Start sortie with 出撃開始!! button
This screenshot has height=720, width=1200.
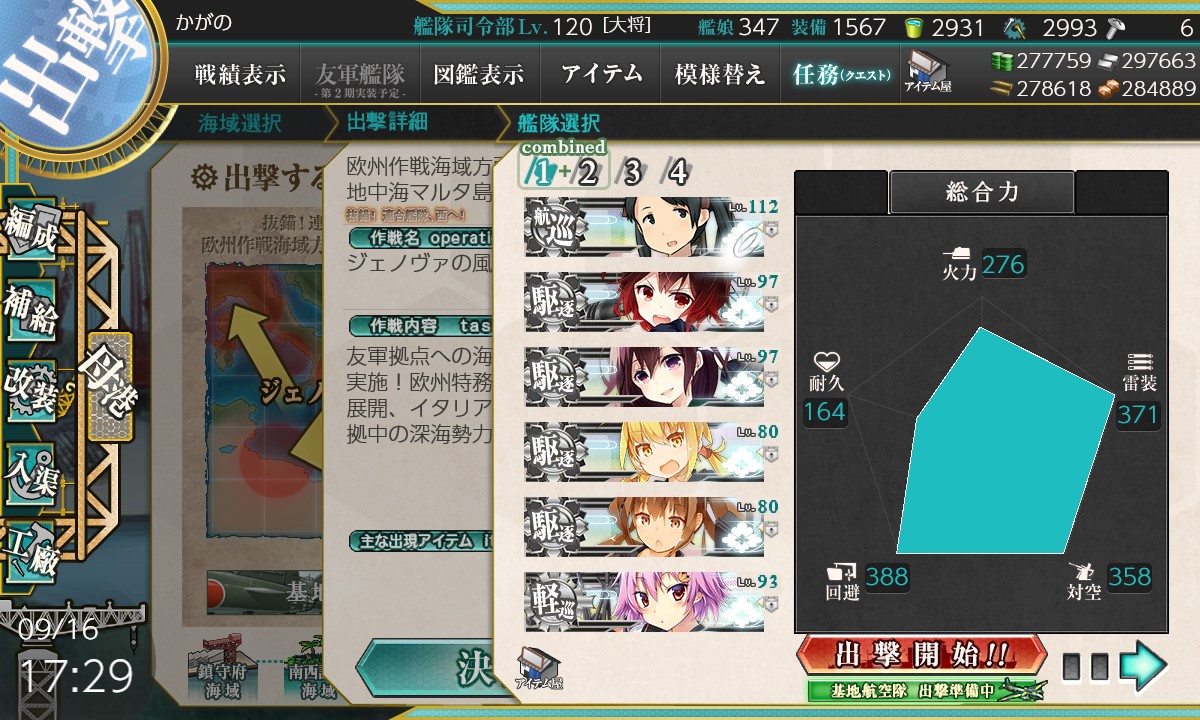point(921,655)
